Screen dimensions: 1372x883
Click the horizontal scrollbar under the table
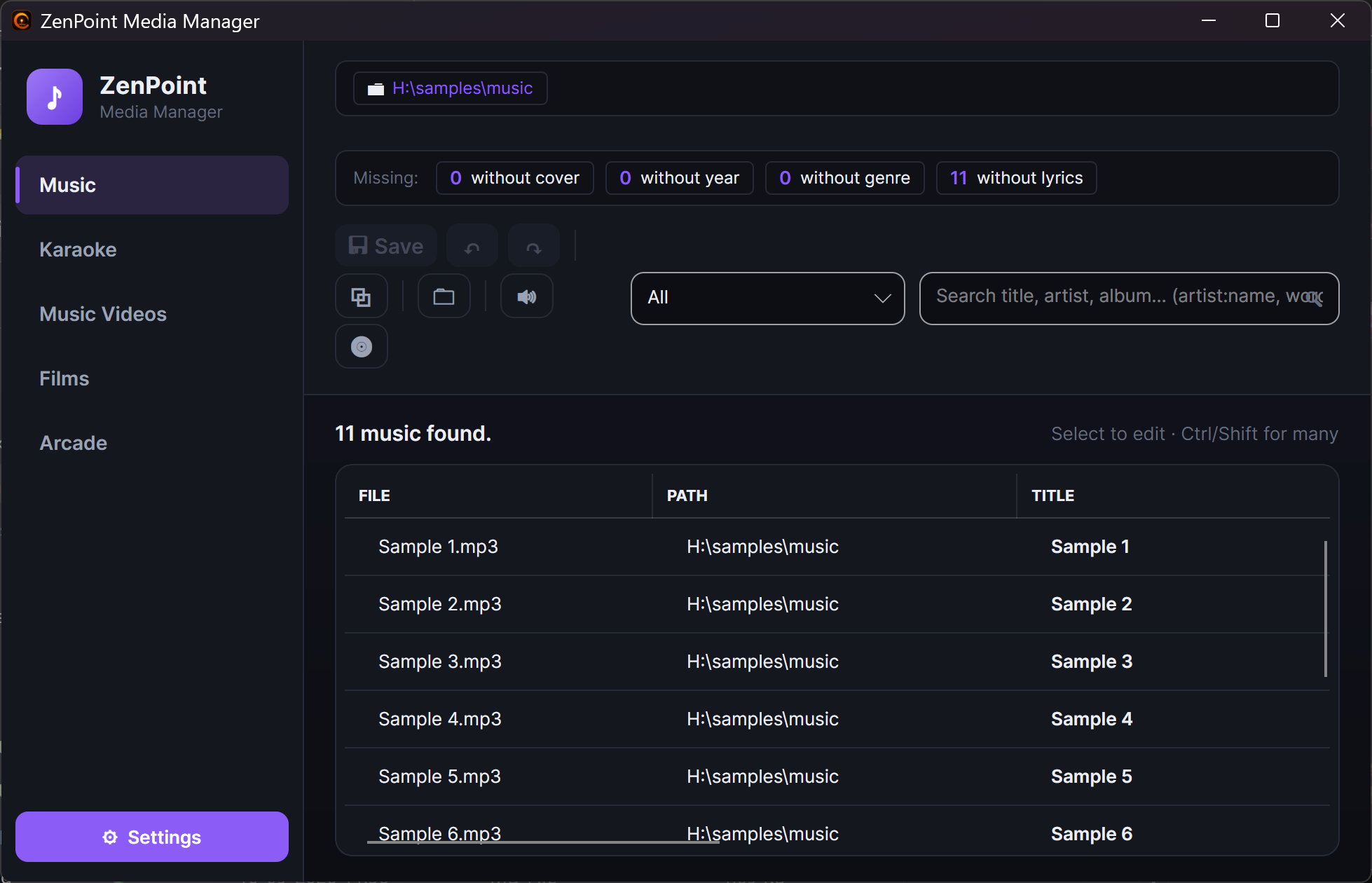pyautogui.click(x=543, y=842)
